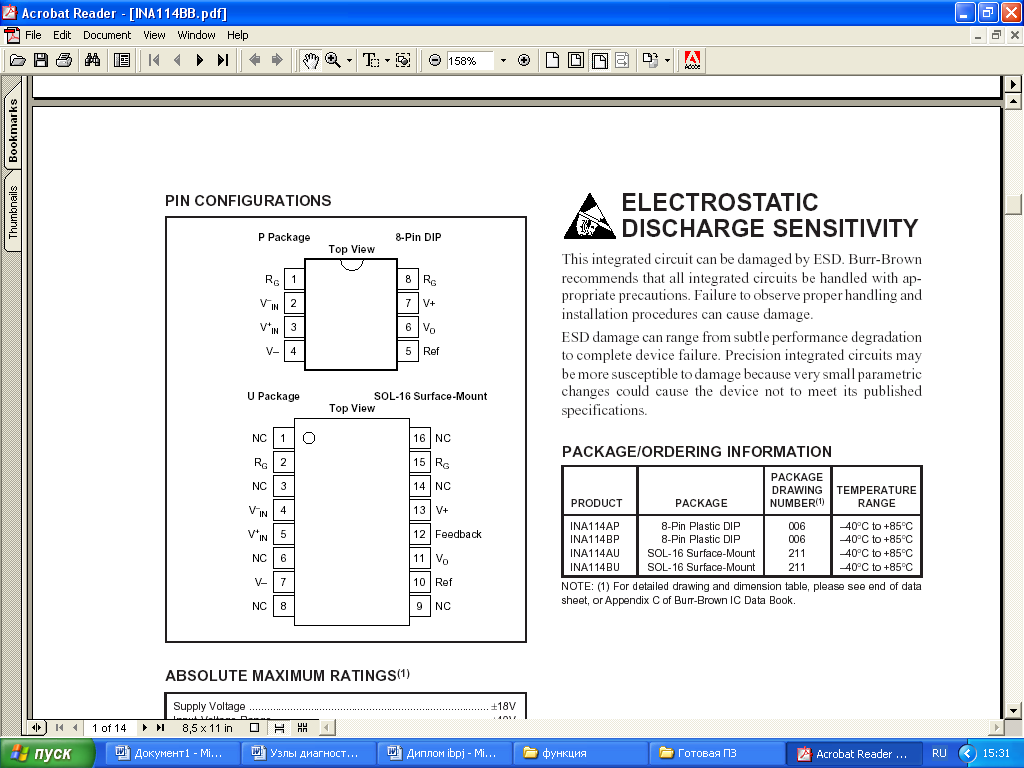Click status bar previous page button
The height and width of the screenshot is (768, 1024).
(75, 728)
